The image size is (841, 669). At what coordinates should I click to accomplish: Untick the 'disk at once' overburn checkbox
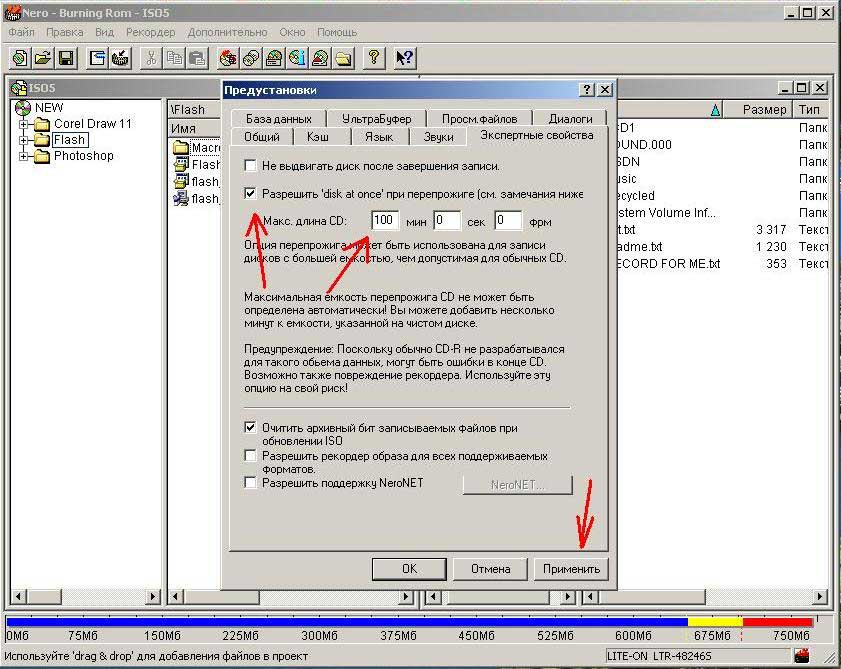[250, 193]
